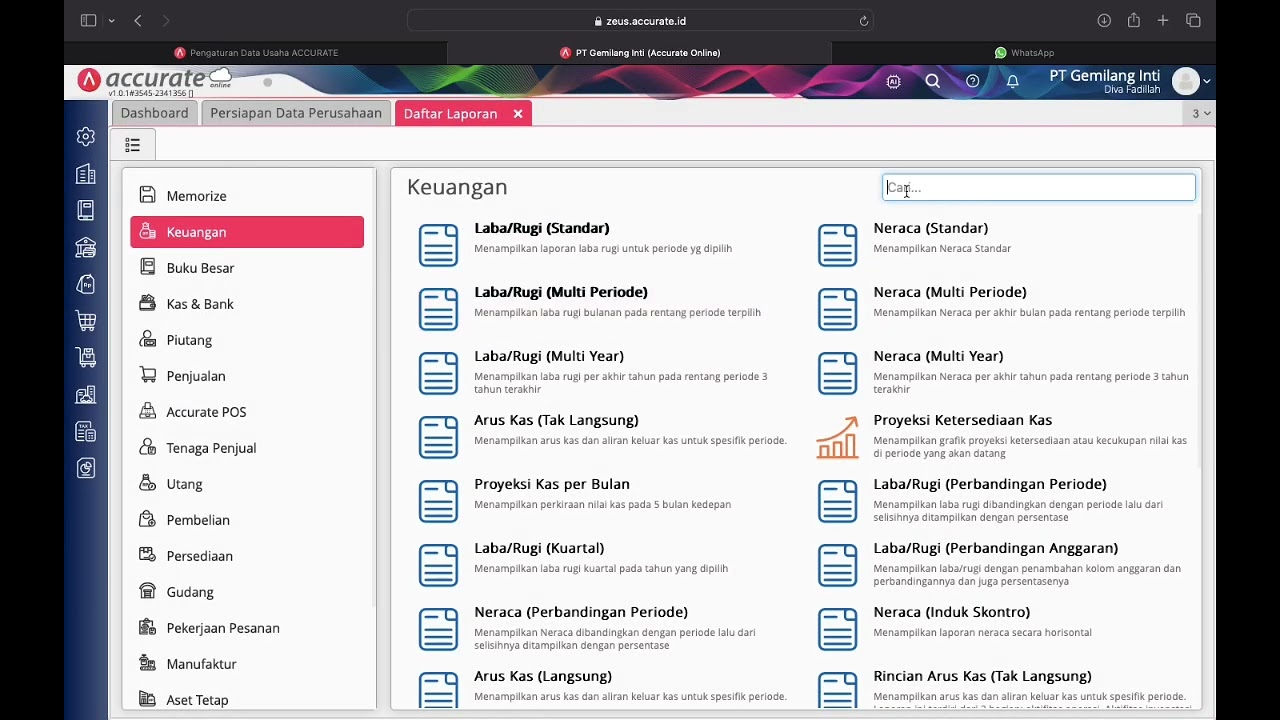
Task: Click the Accurate Online logo
Action: coord(155,81)
